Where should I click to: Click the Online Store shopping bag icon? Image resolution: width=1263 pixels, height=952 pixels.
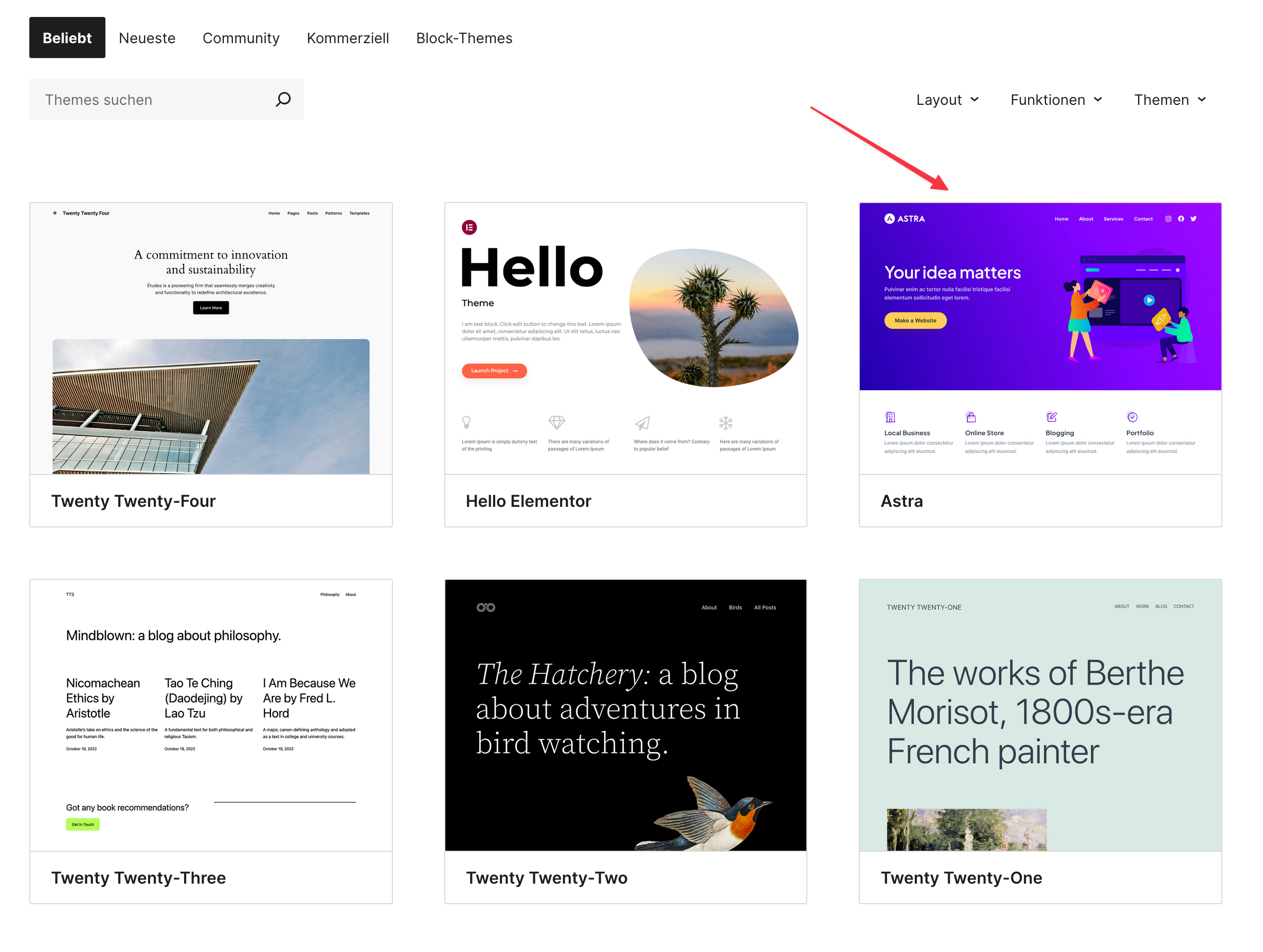(x=971, y=417)
